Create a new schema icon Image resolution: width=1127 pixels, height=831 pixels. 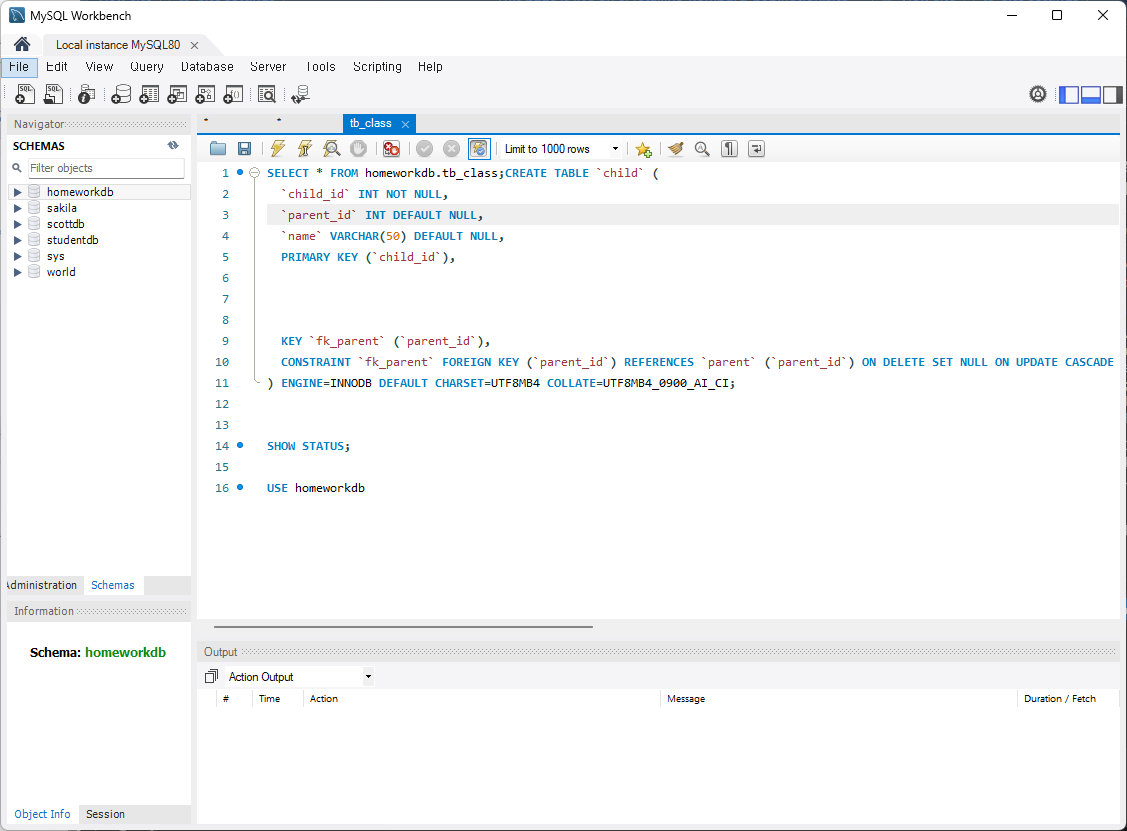pyautogui.click(x=121, y=94)
